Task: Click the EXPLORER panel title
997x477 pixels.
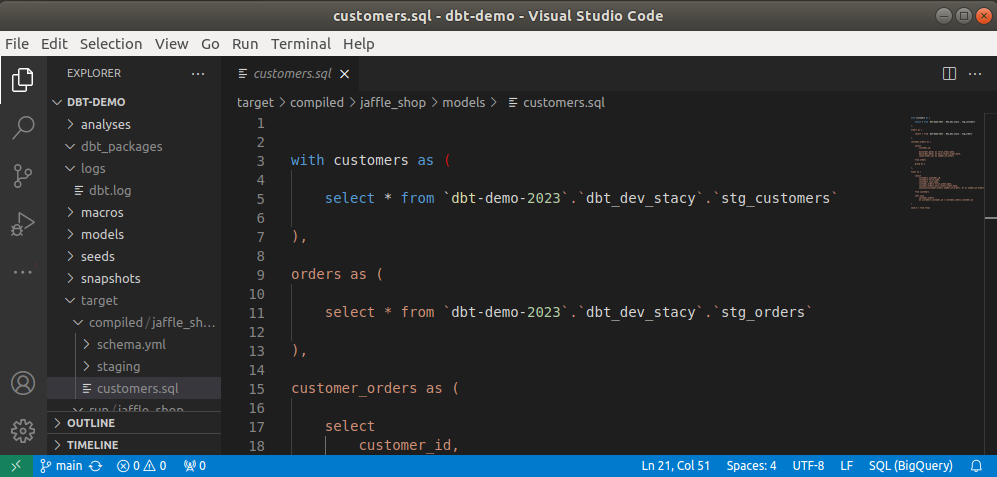Action: [x=94, y=74]
